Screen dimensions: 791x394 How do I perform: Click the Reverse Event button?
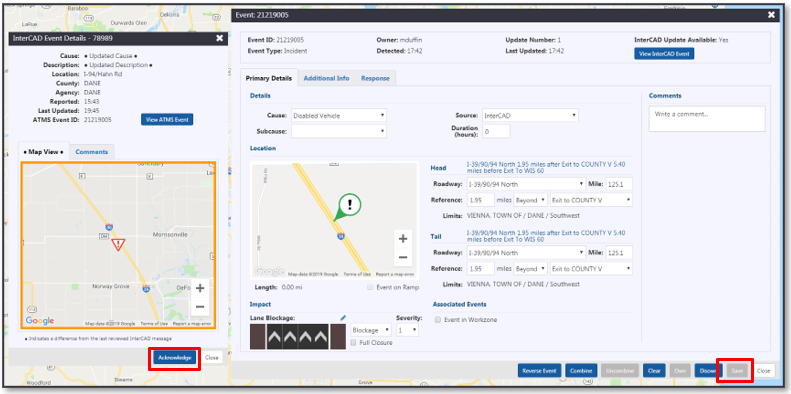point(539,371)
